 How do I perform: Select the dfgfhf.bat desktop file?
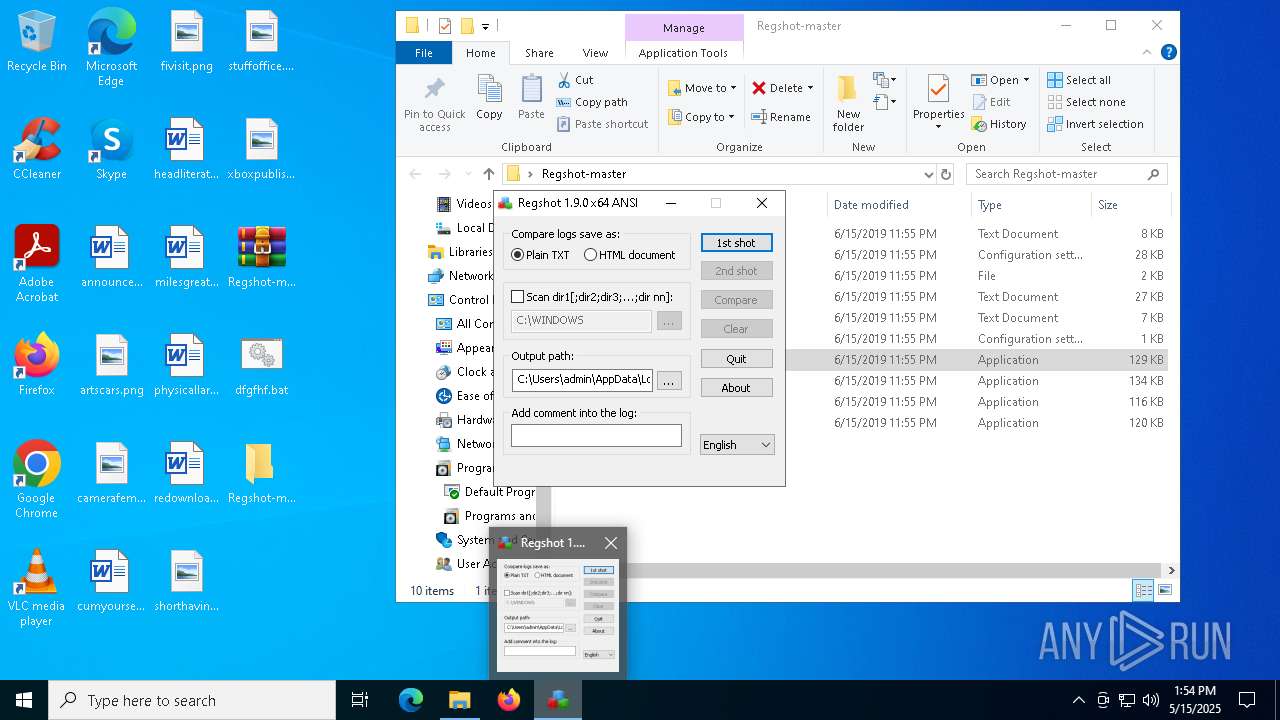coord(261,365)
